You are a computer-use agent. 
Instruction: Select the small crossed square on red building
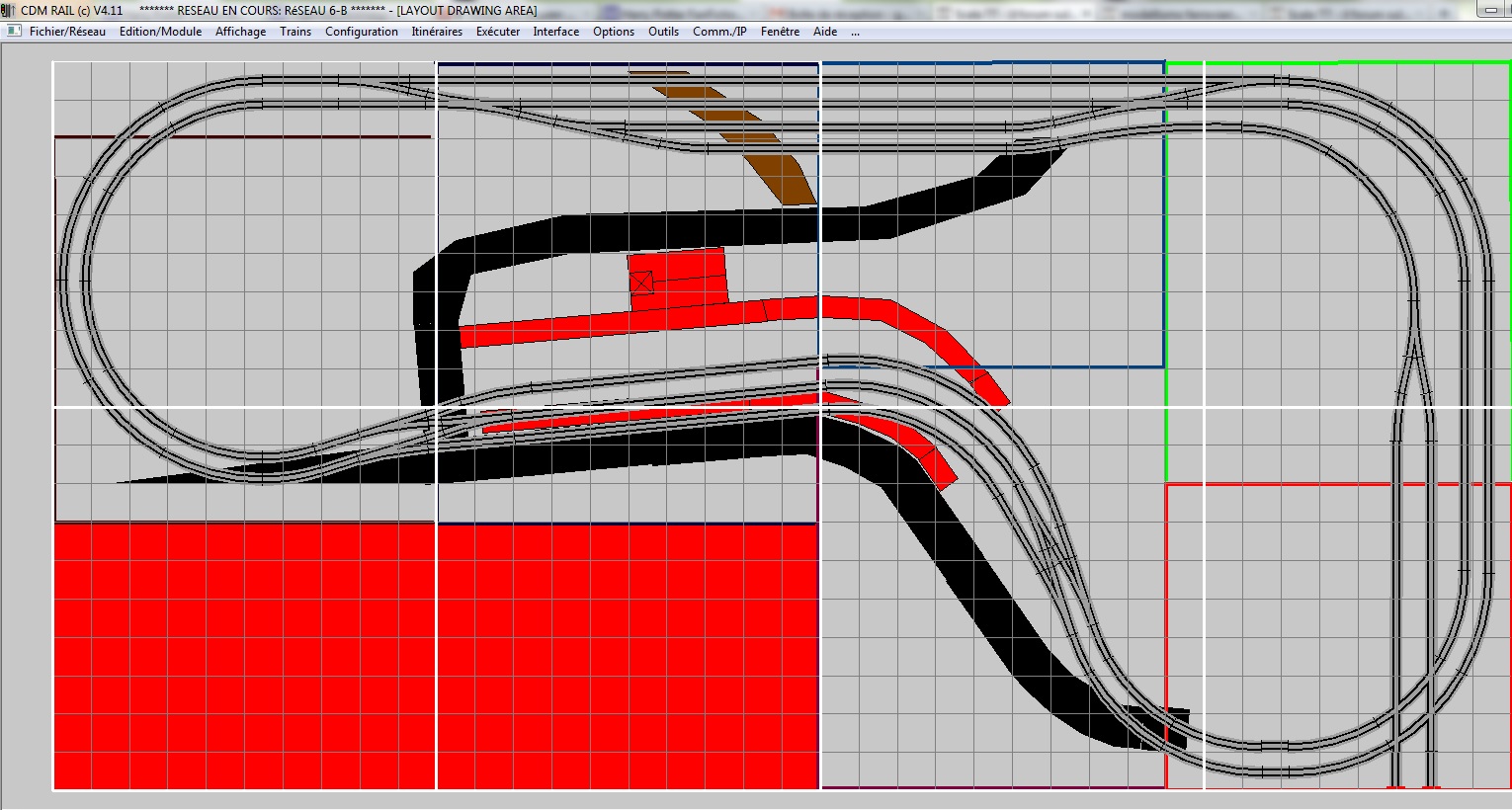click(641, 283)
